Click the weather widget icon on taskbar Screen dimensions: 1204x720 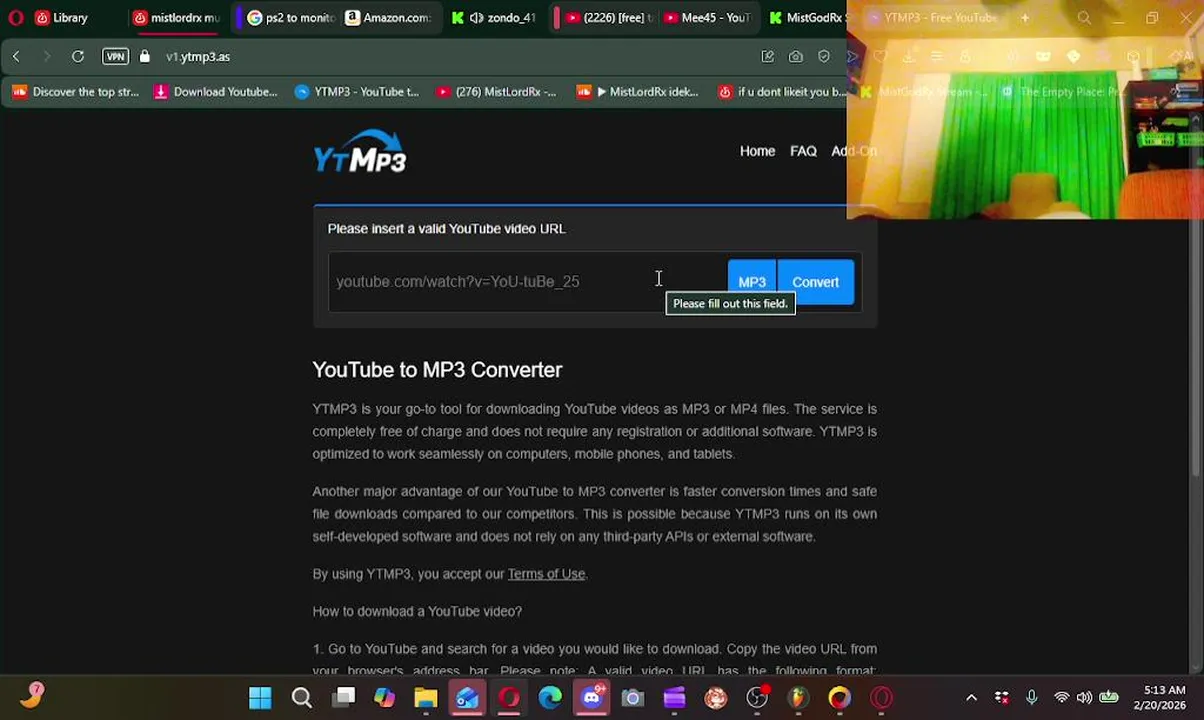[x=33, y=695]
